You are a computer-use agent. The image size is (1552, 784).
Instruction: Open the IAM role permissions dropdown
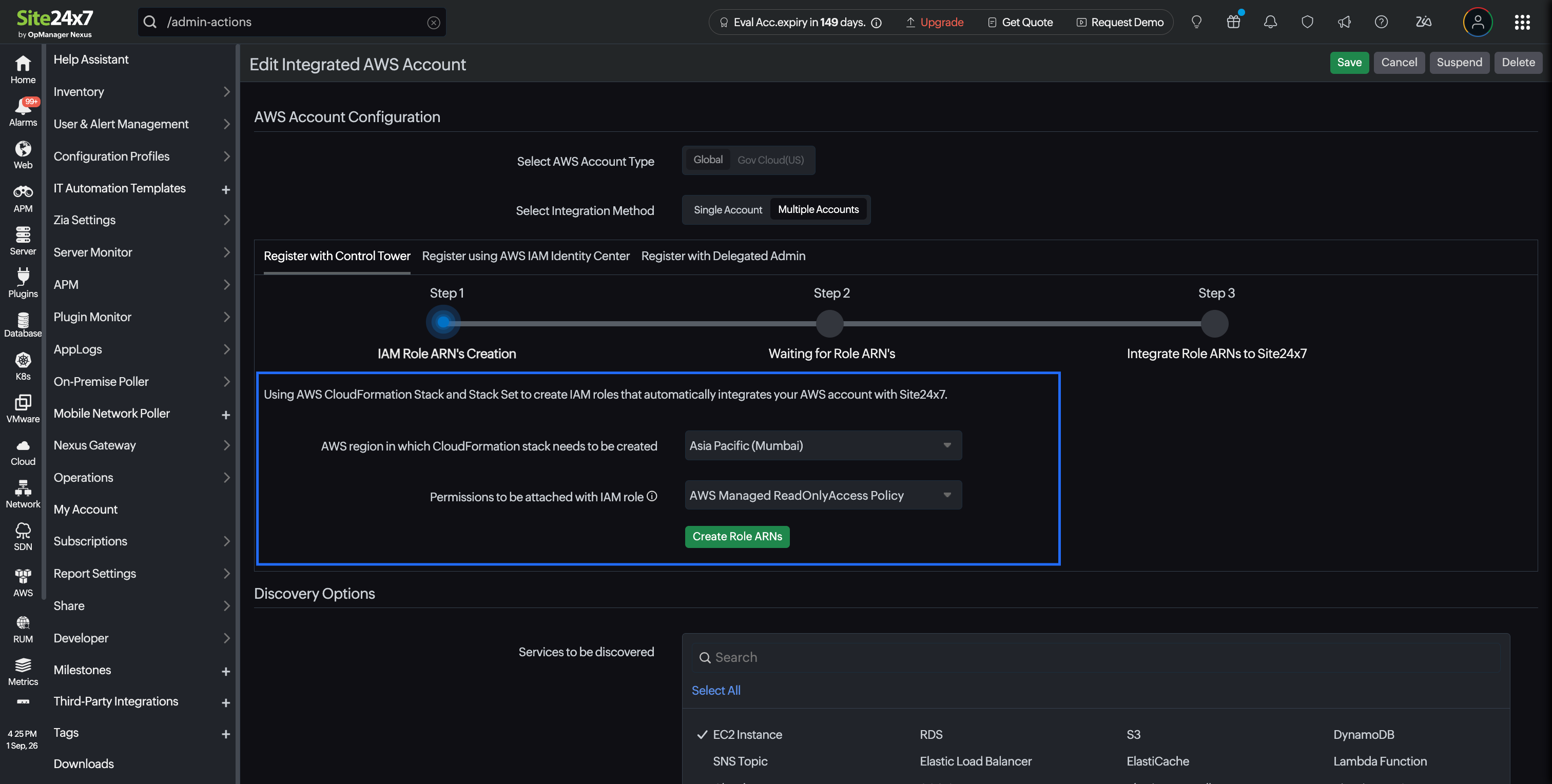pyautogui.click(x=823, y=495)
